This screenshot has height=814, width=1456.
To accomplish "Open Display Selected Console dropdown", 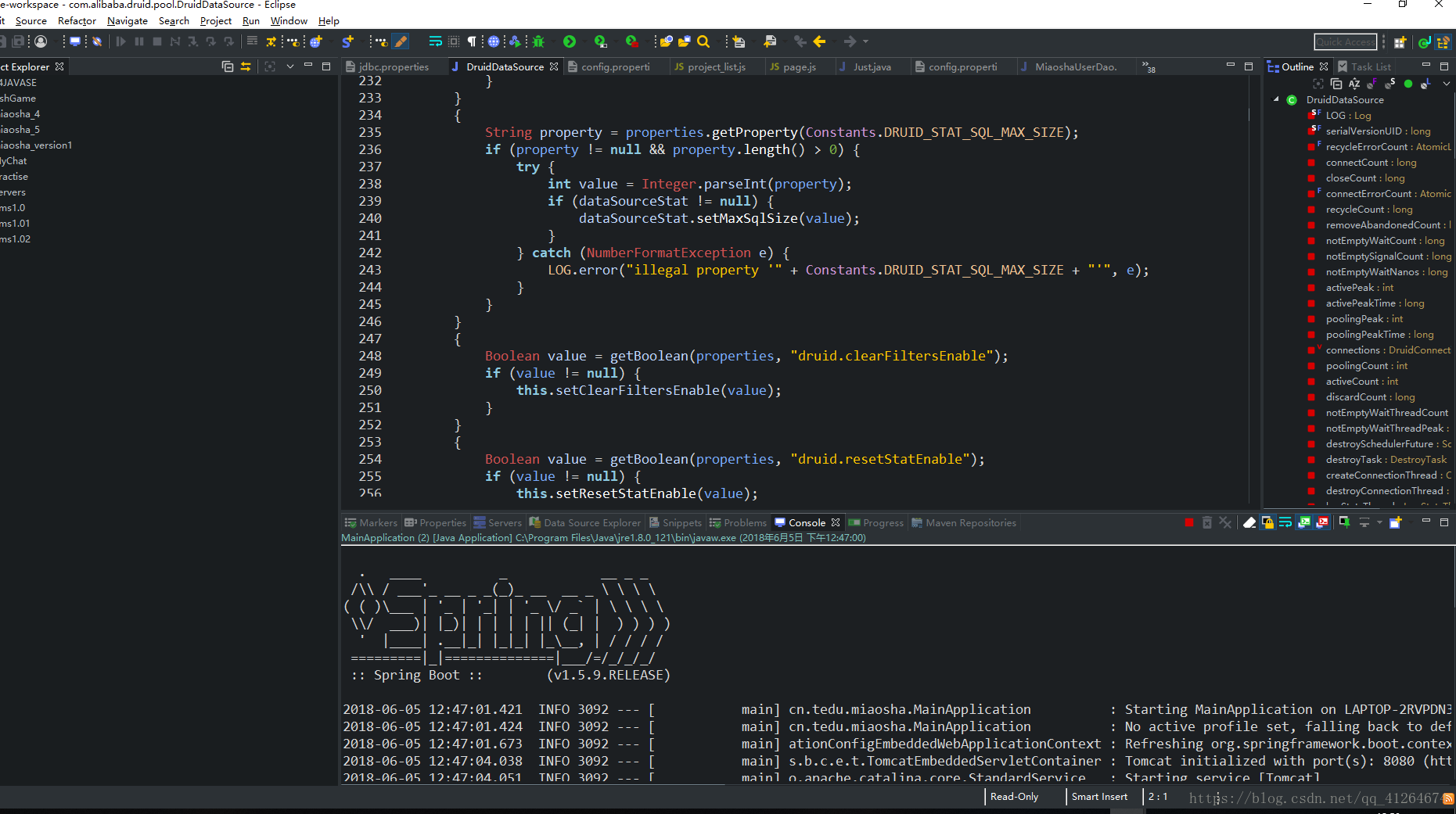I will (1379, 522).
